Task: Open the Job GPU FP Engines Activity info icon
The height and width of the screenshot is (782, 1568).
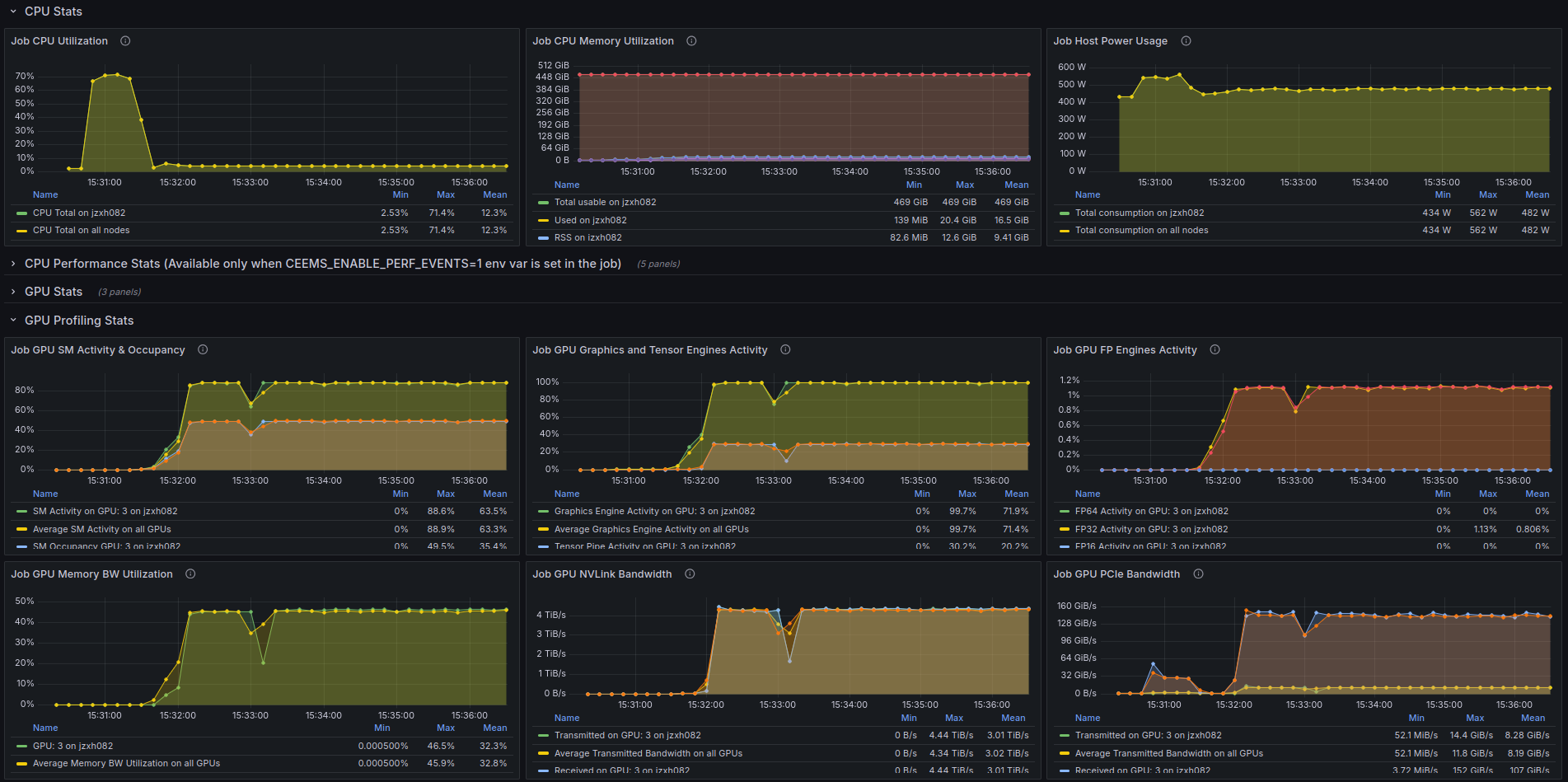Action: (x=1215, y=349)
